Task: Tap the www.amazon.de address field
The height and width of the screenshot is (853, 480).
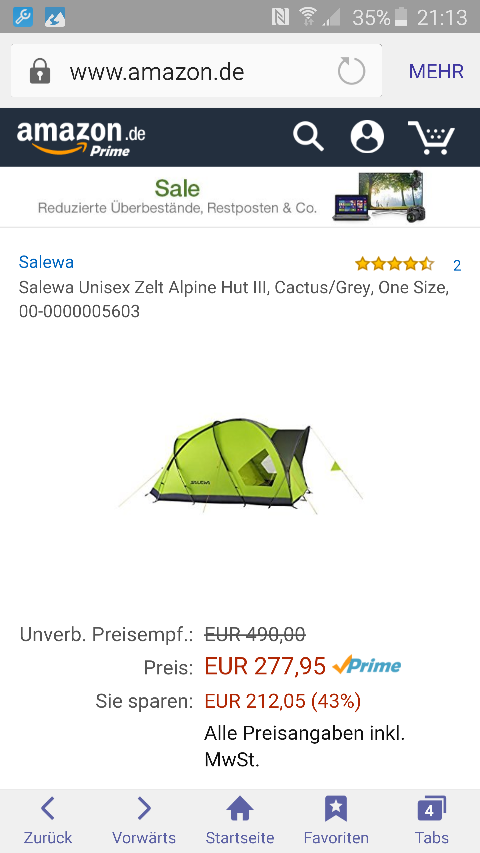Action: click(x=196, y=71)
